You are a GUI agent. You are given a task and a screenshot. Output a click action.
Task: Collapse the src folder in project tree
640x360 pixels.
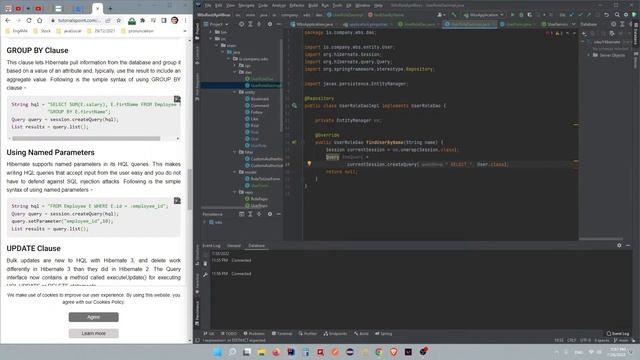[211, 39]
